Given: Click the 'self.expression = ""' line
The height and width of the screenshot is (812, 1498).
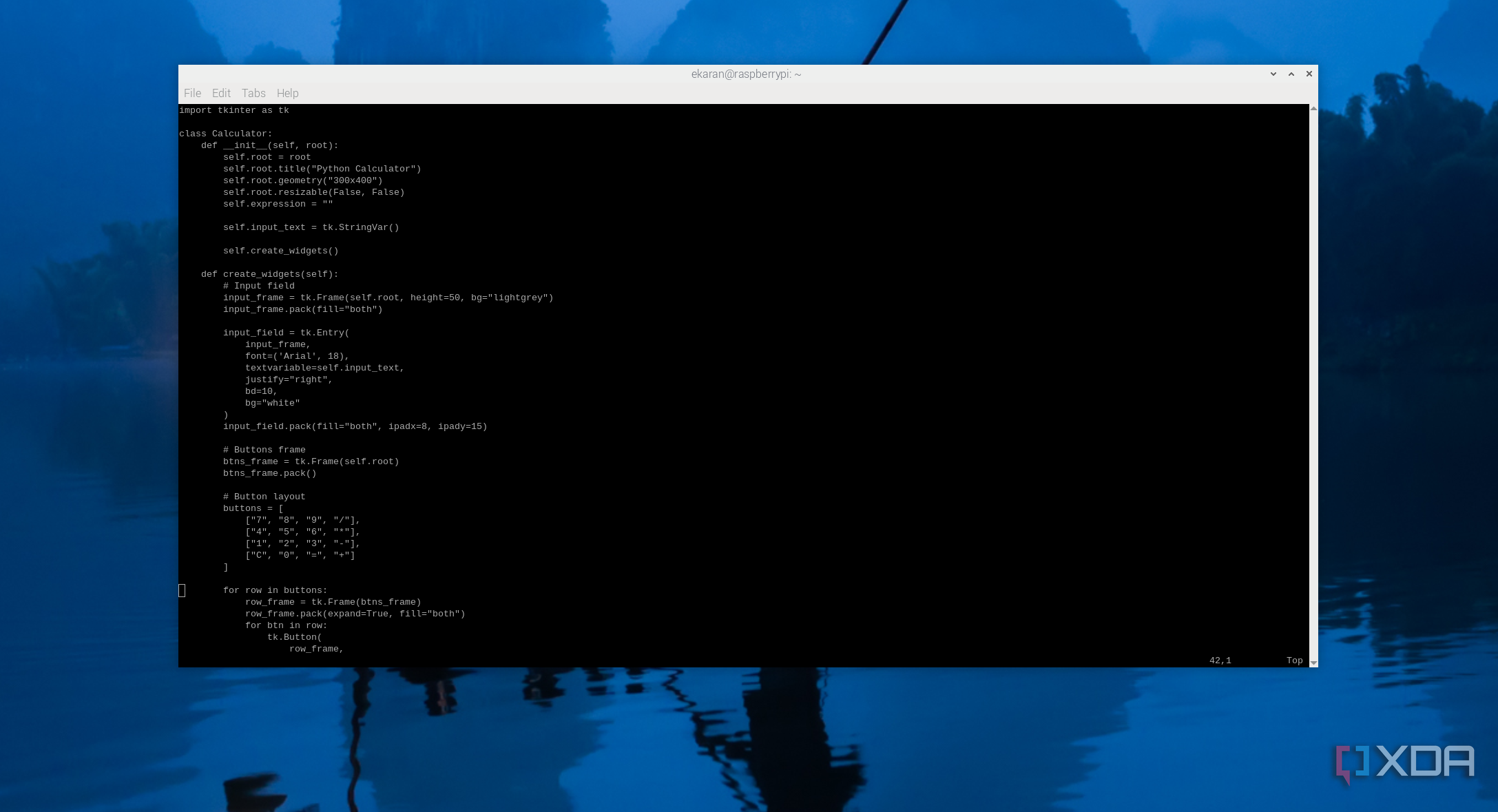Looking at the screenshot, I should pos(278,204).
